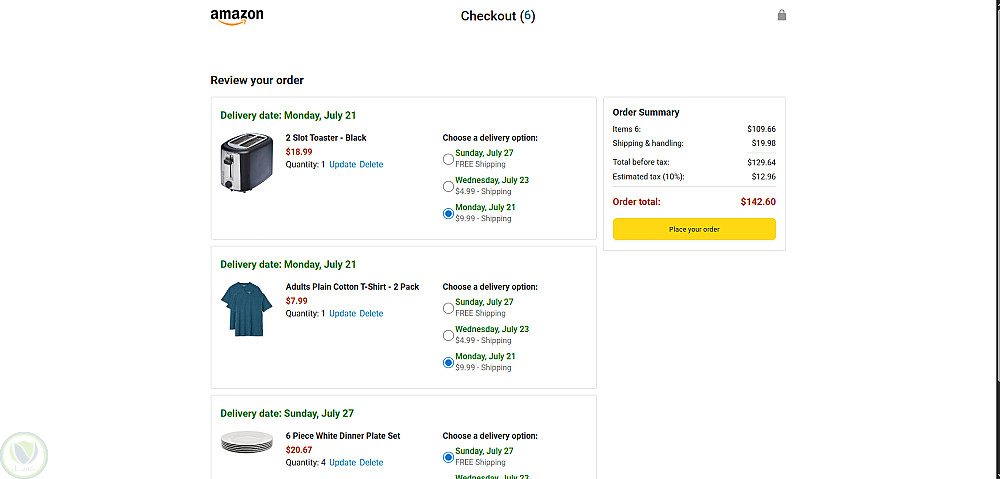
Task: Choose Wednesday July 23 delivery for T-Shirt
Action: 448,335
